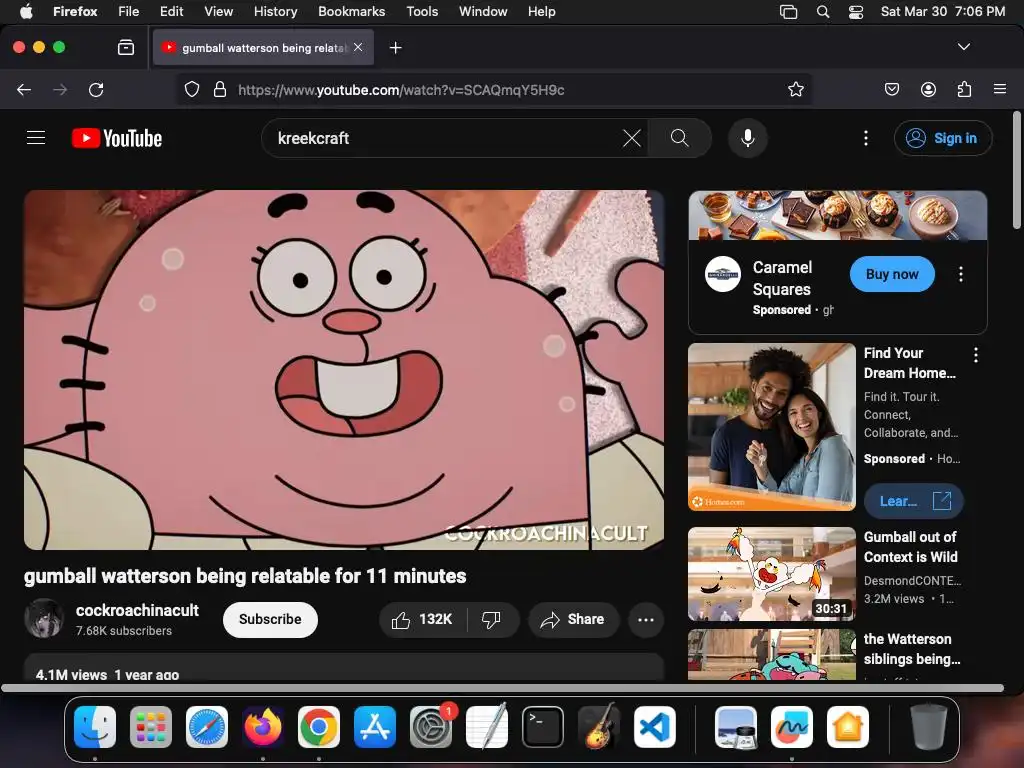Screen dimensions: 1024x768
Task: Open Find Your Dream Home ad thumbnail
Action: click(772, 427)
